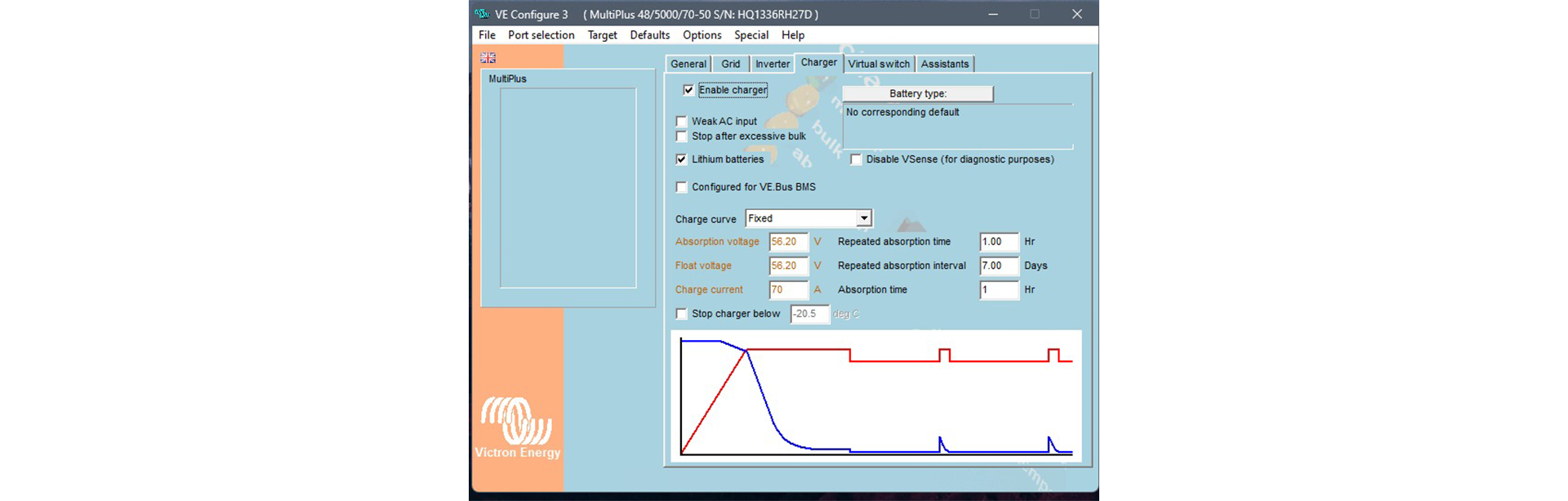This screenshot has height=501, width=1568.
Task: Click the UK flag language icon
Action: tap(488, 58)
